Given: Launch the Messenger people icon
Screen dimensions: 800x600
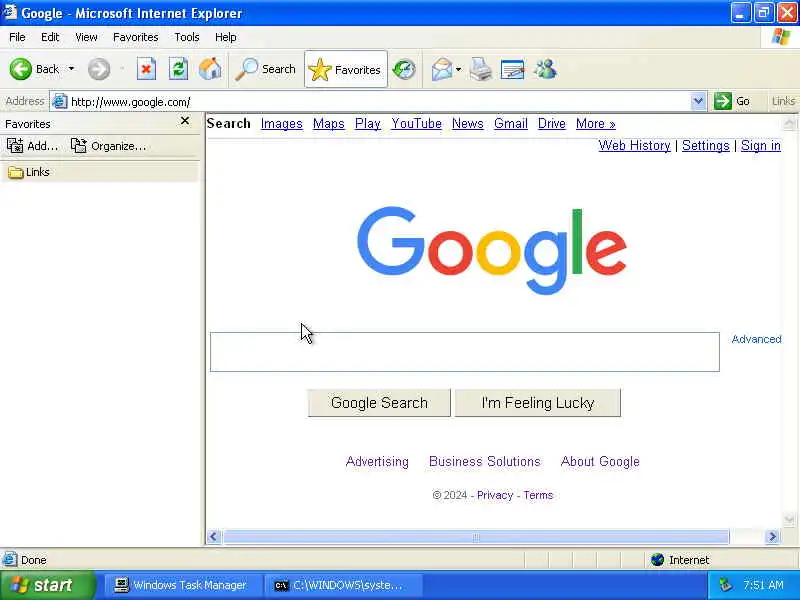Looking at the screenshot, I should [x=545, y=69].
